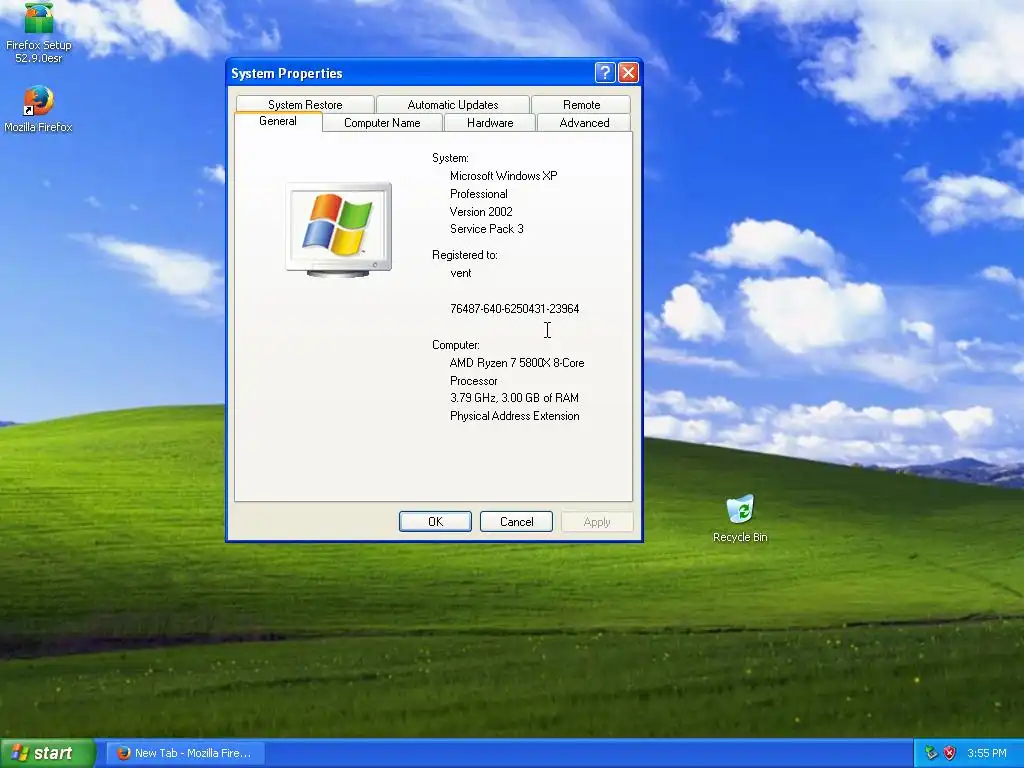Click the Service Pack 3 line
The height and width of the screenshot is (768, 1024).
point(487,229)
